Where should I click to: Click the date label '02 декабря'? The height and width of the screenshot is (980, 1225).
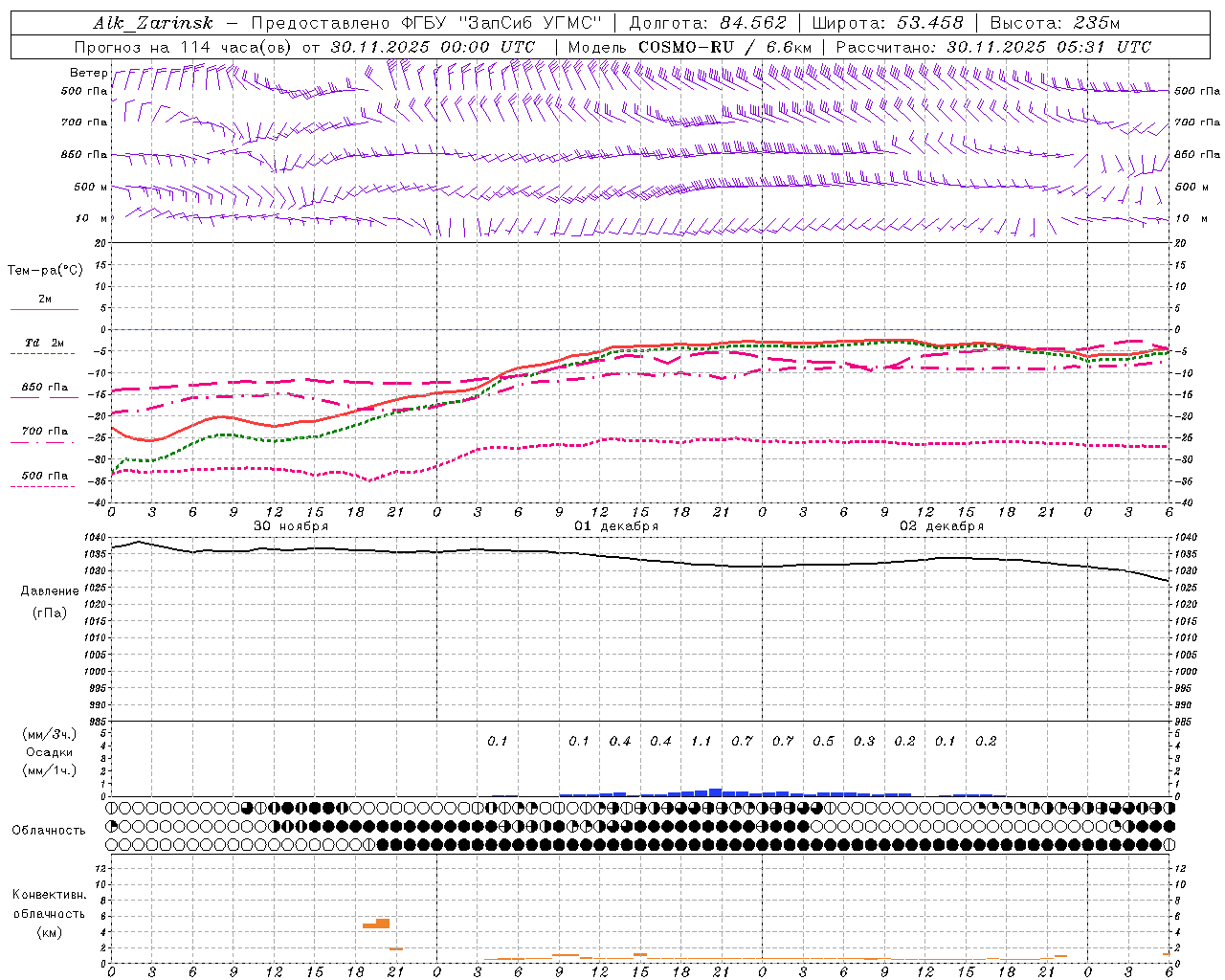pos(942,526)
